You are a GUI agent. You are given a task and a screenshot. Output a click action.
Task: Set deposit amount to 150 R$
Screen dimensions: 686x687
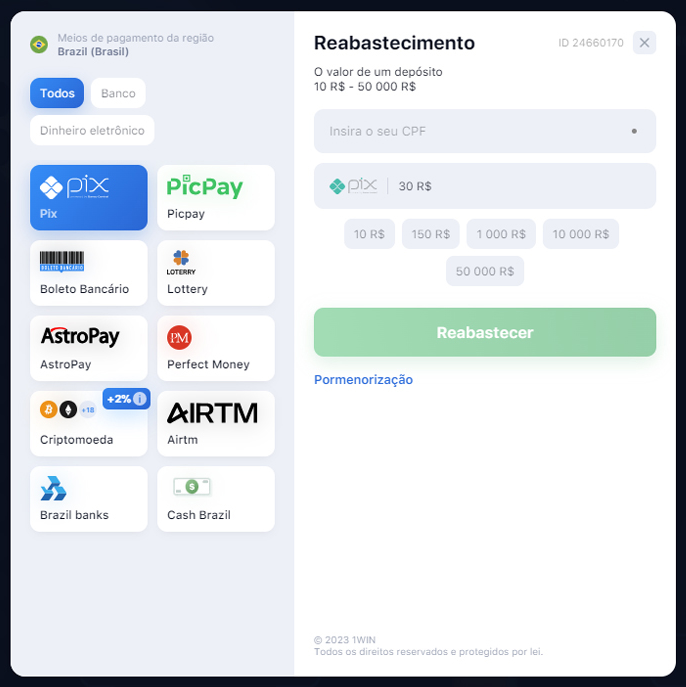pyautogui.click(x=430, y=234)
